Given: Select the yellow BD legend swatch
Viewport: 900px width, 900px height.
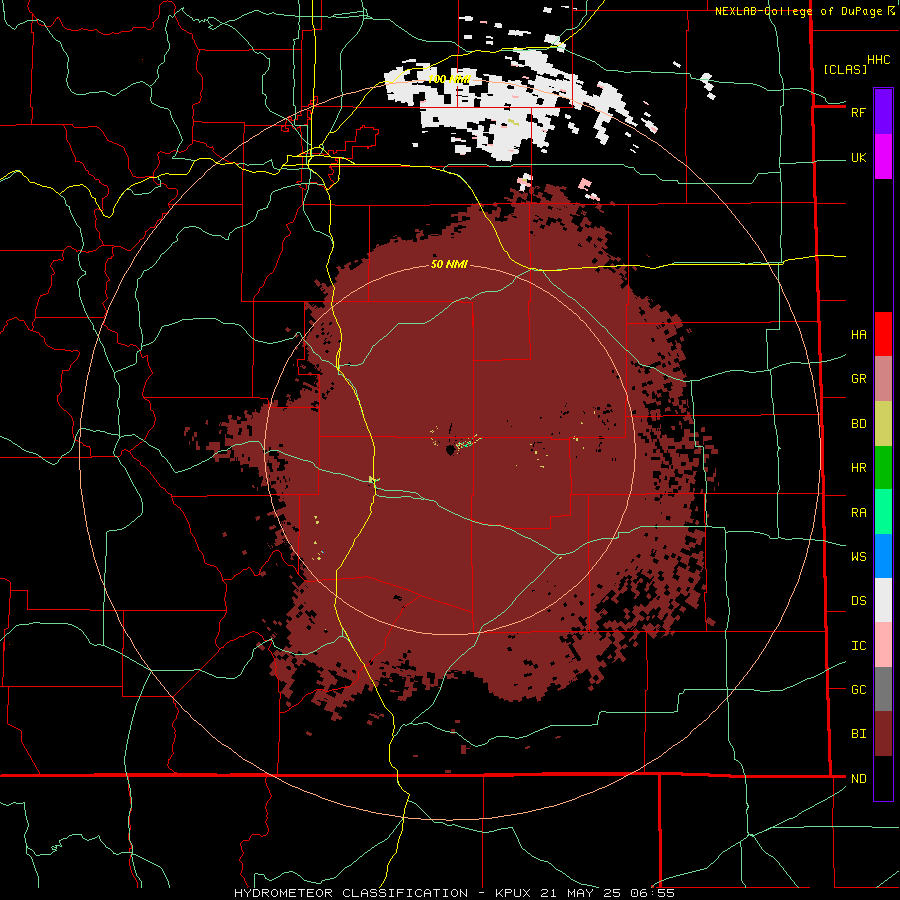Looking at the screenshot, I should 883,423.
